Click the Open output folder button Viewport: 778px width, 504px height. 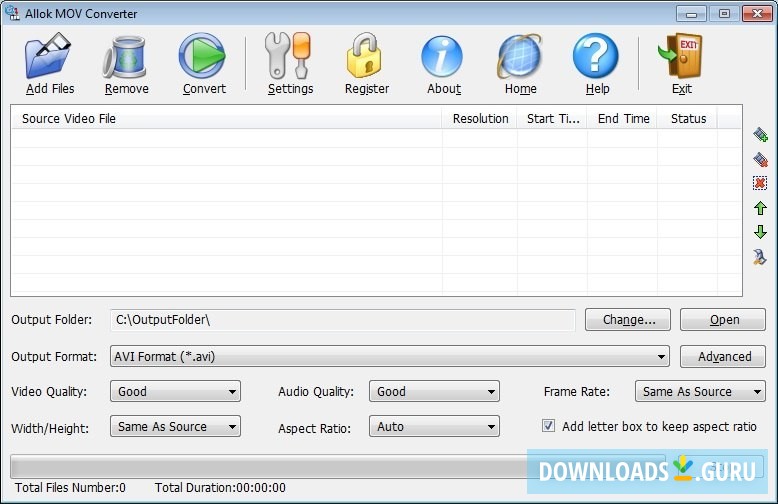723,319
